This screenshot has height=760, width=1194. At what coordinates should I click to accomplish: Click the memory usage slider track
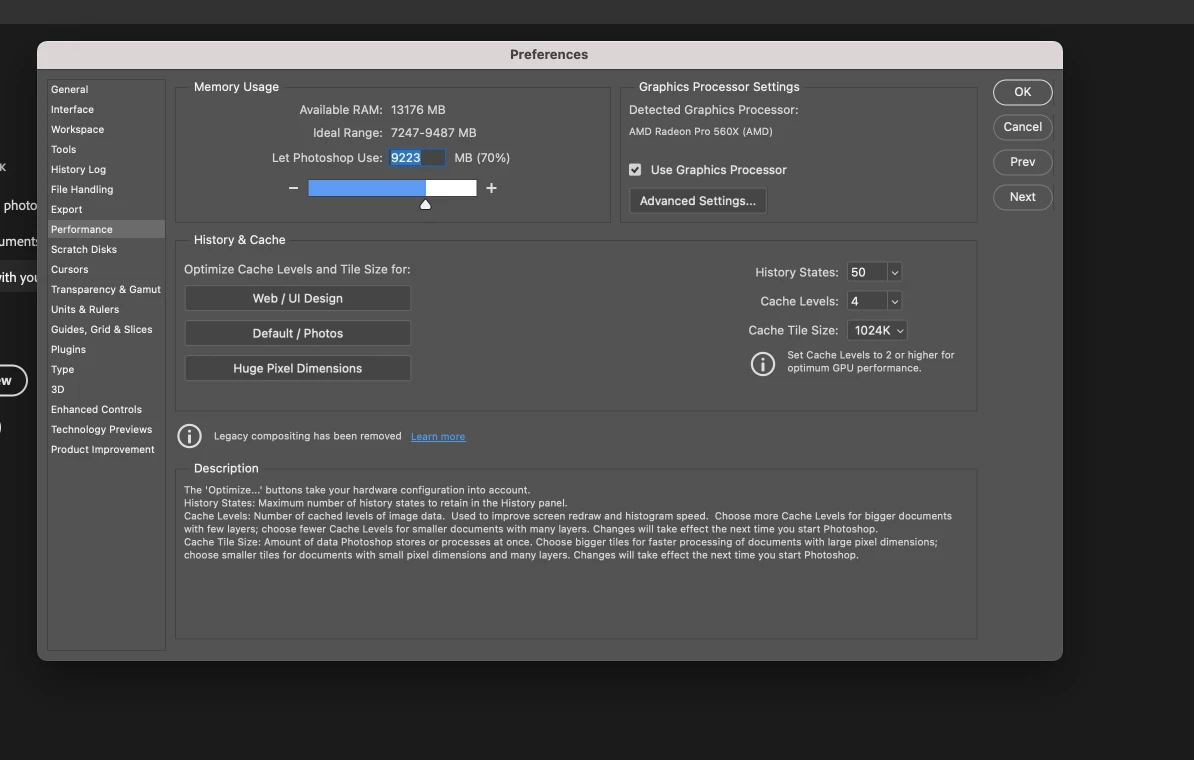click(392, 188)
